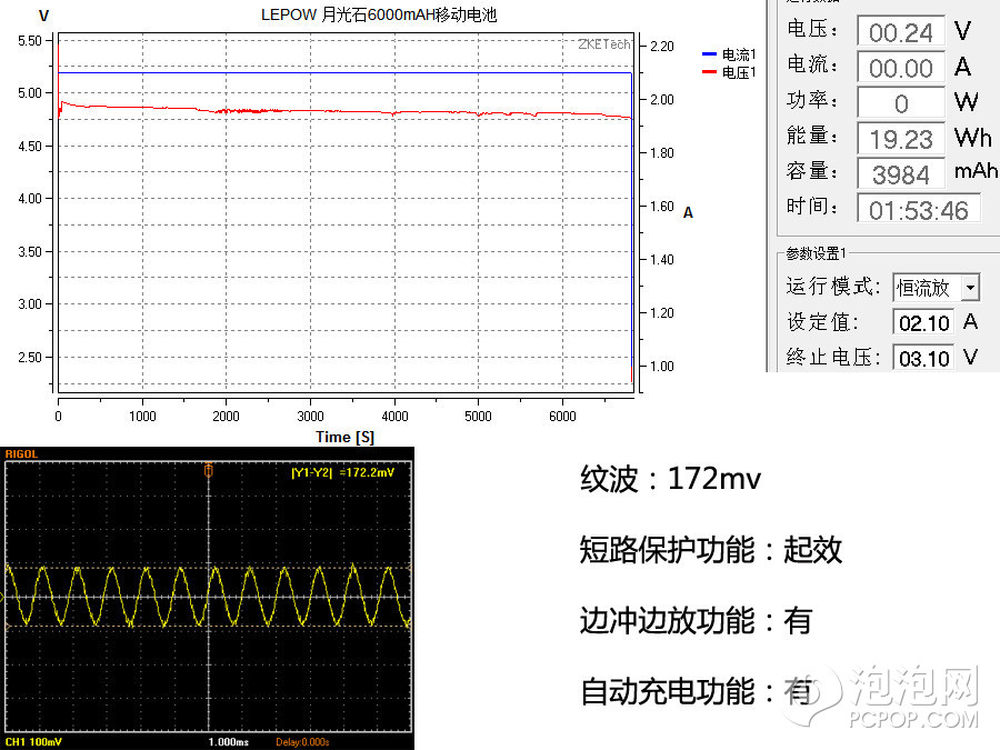Click the 纹波:172mv text

[670, 478]
